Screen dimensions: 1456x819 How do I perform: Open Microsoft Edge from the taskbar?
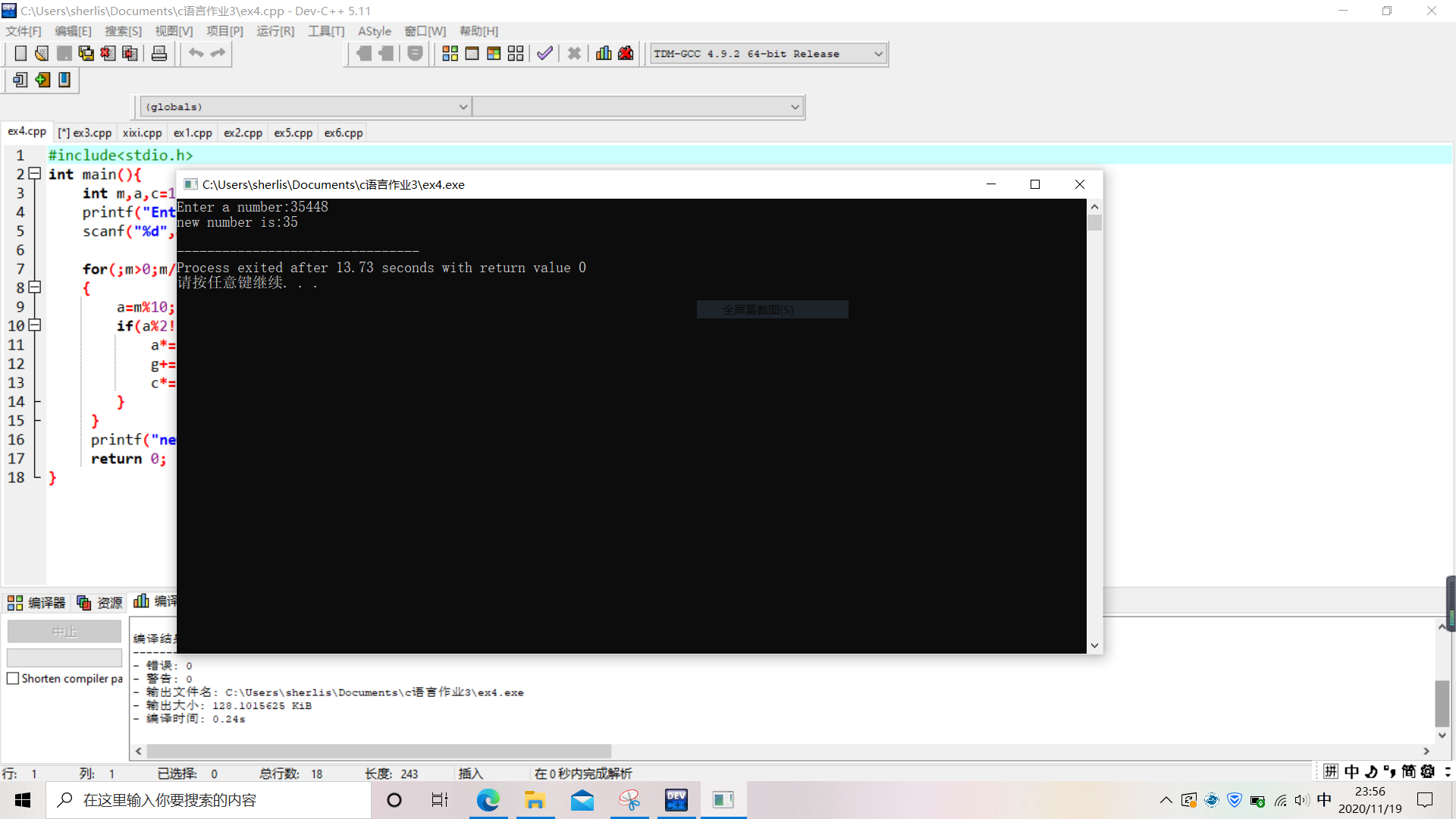[488, 800]
